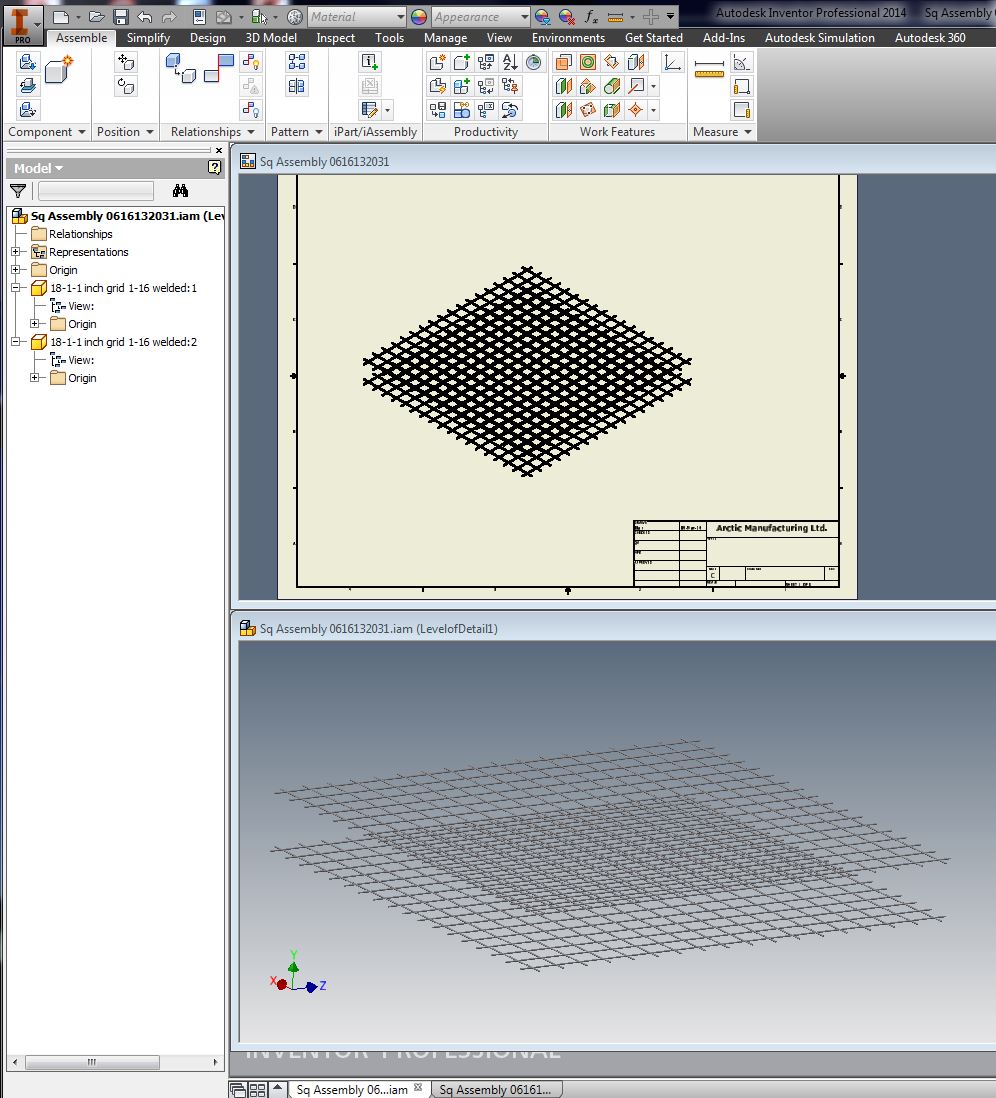Toggle the browser filter funnel
Image resolution: width=996 pixels, height=1098 pixels.
pos(18,190)
